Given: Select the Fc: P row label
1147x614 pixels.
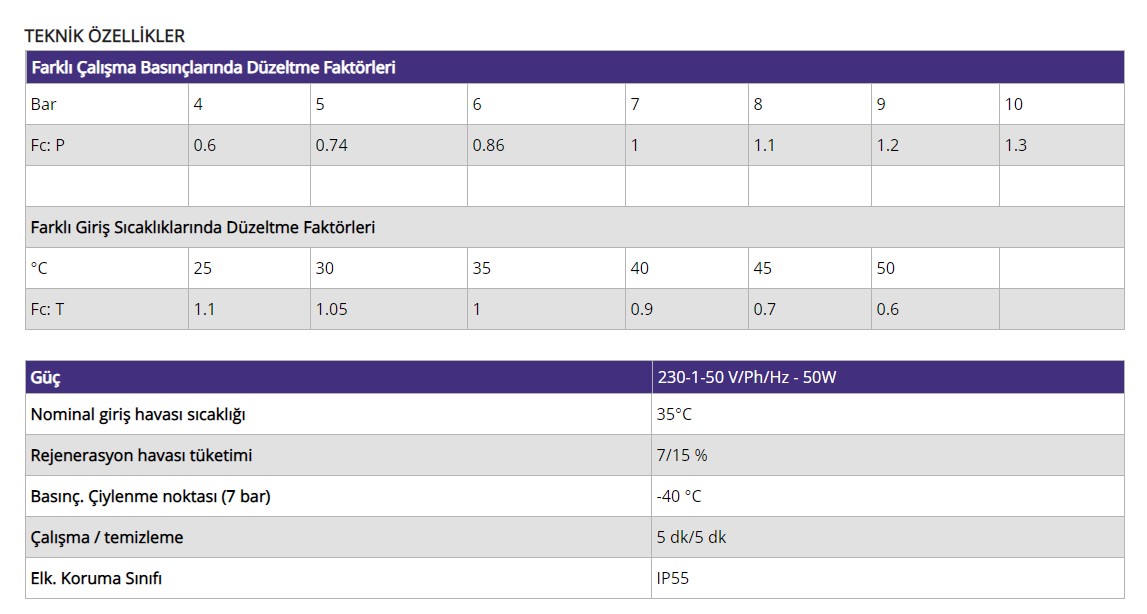Looking at the screenshot, I should pos(48,145).
